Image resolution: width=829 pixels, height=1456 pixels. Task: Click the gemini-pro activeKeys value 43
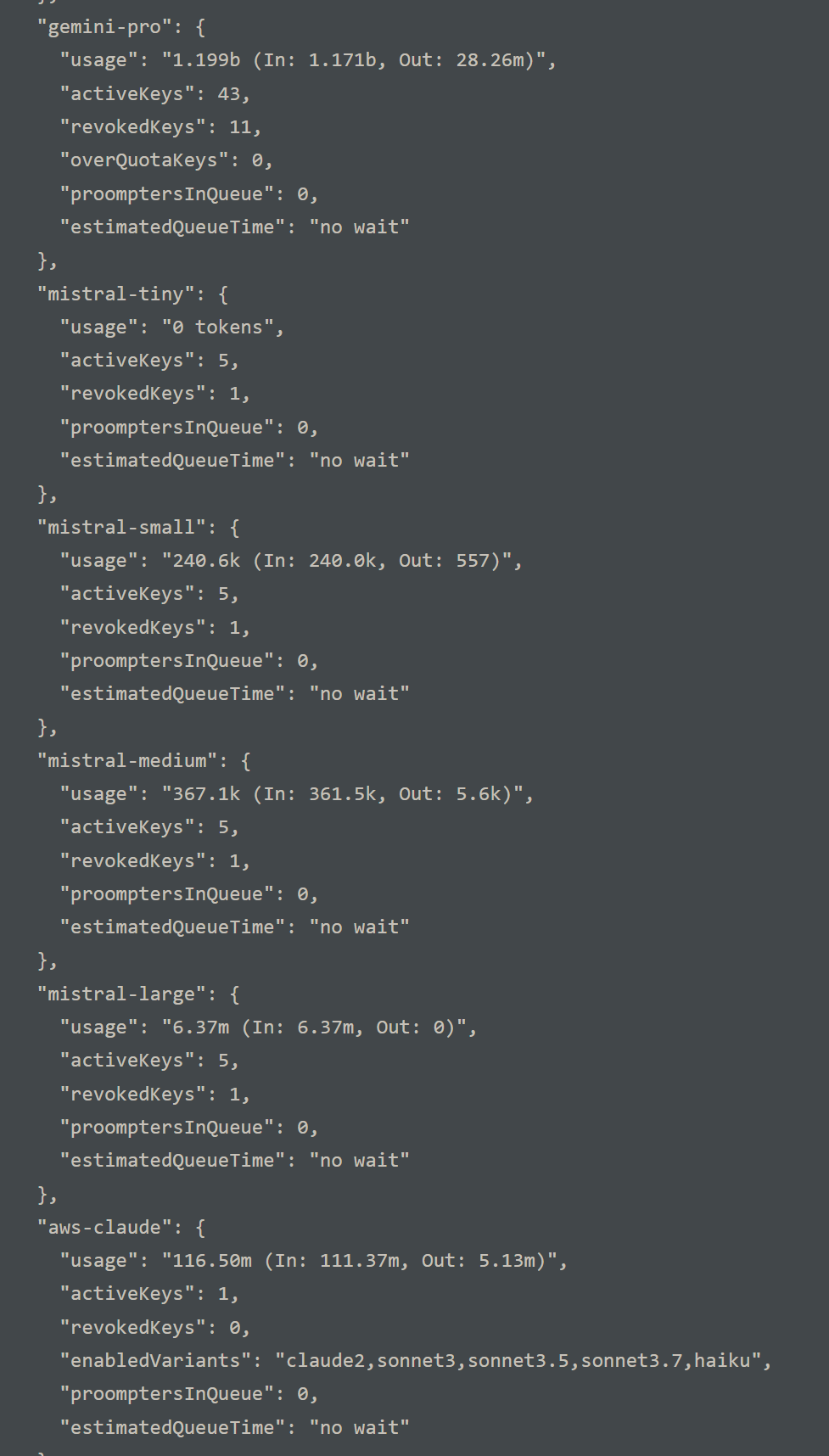(x=229, y=93)
